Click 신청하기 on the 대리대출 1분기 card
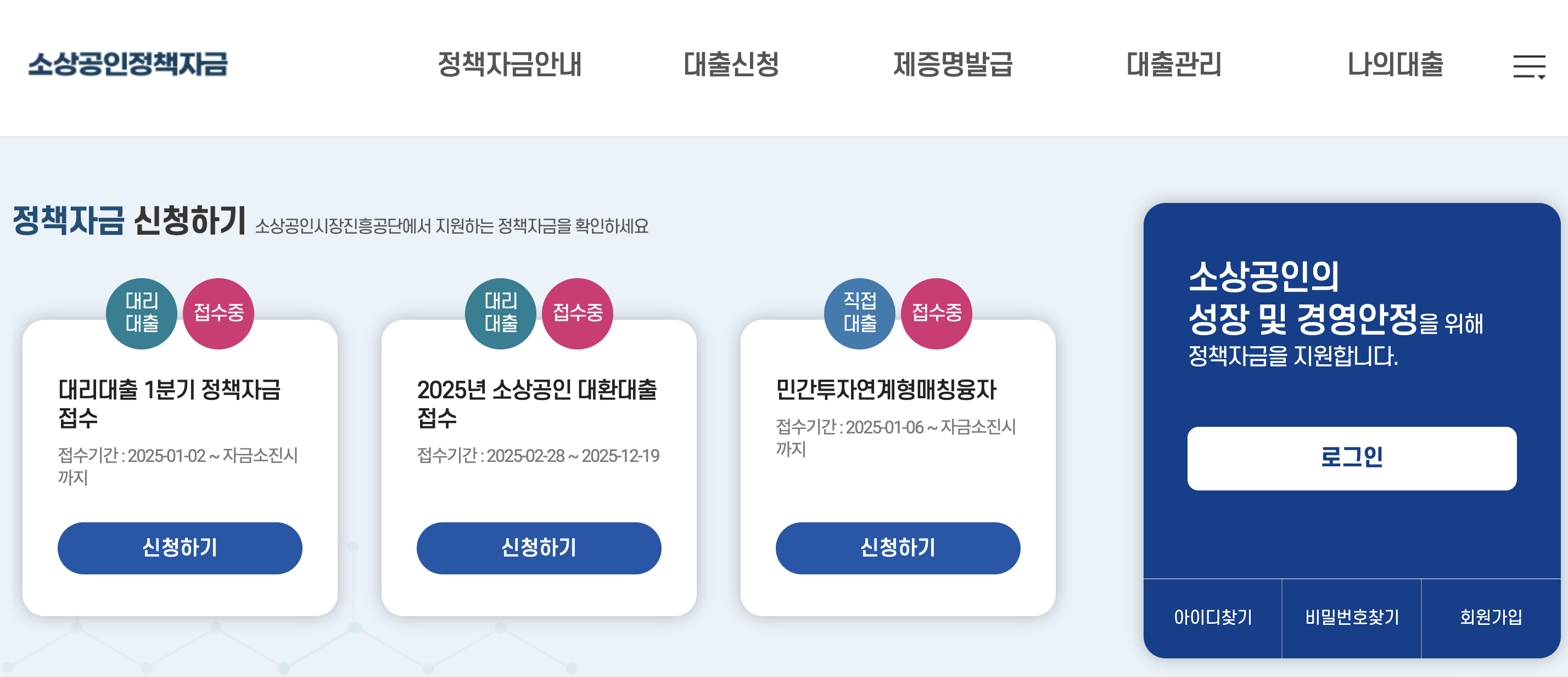Screen dimensions: 1568x677 (x=180, y=548)
